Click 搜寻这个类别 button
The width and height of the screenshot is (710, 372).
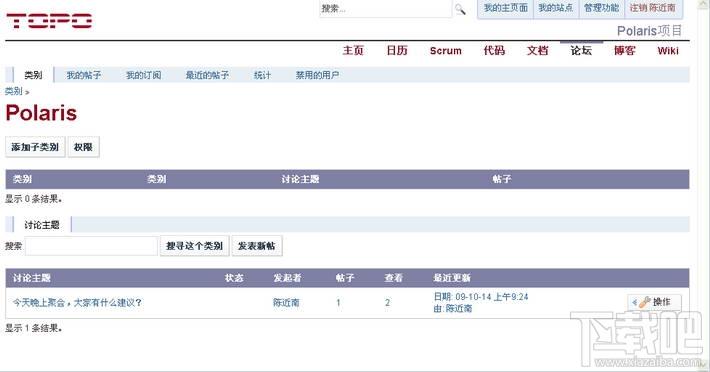[x=194, y=246]
